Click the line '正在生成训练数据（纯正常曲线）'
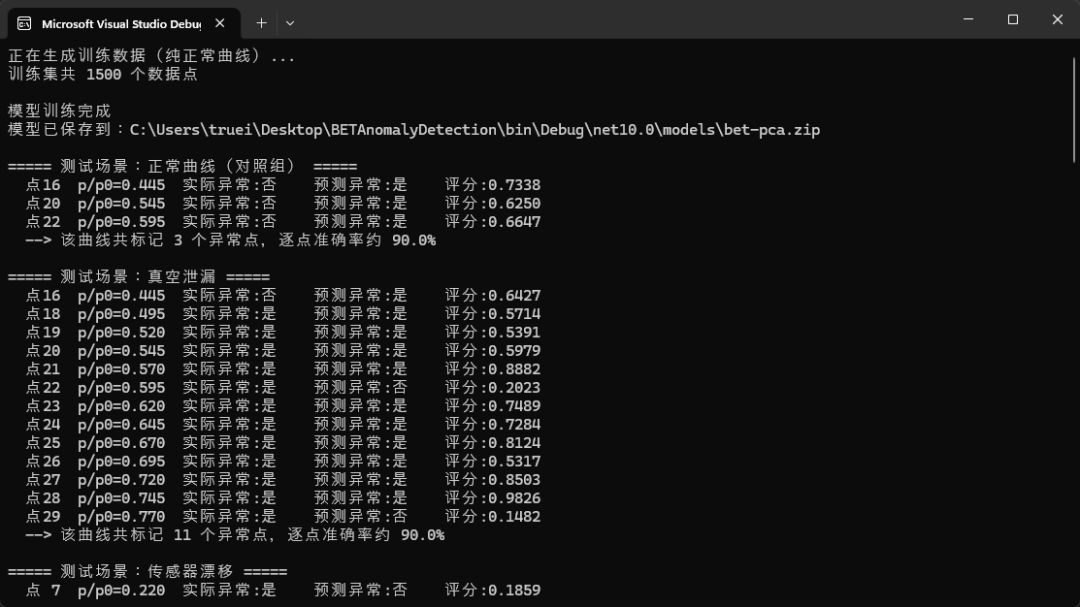The height and width of the screenshot is (607, 1080). (152, 56)
